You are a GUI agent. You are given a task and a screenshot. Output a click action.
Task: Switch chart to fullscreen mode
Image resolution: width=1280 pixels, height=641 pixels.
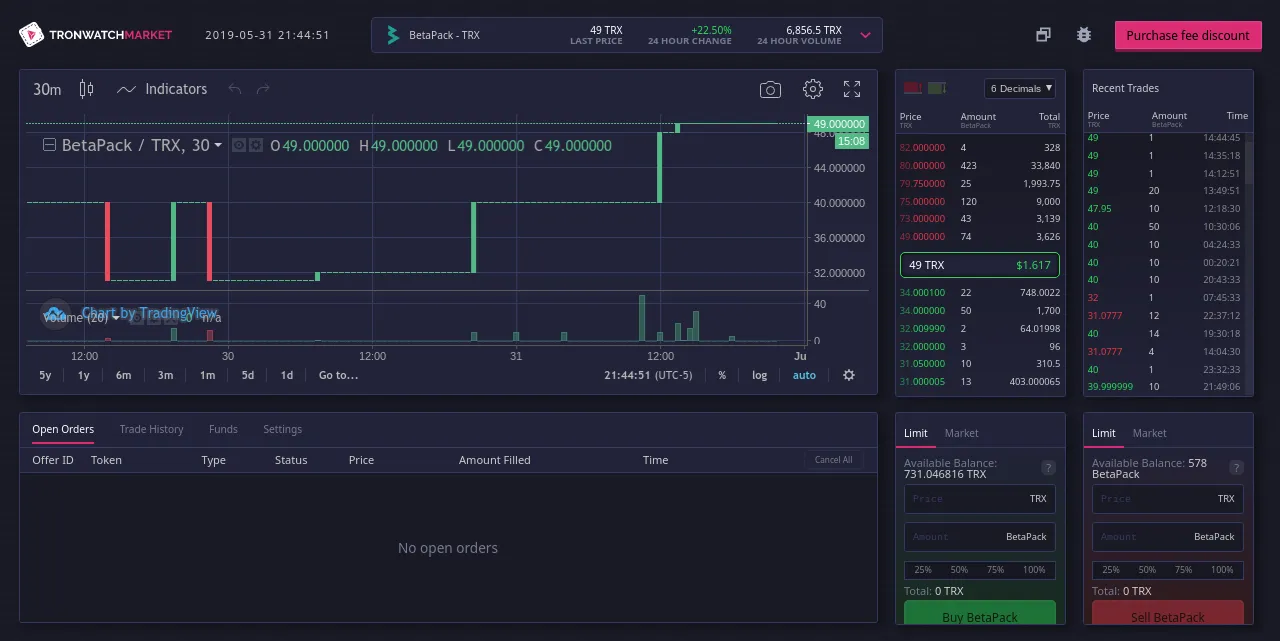[x=852, y=89]
